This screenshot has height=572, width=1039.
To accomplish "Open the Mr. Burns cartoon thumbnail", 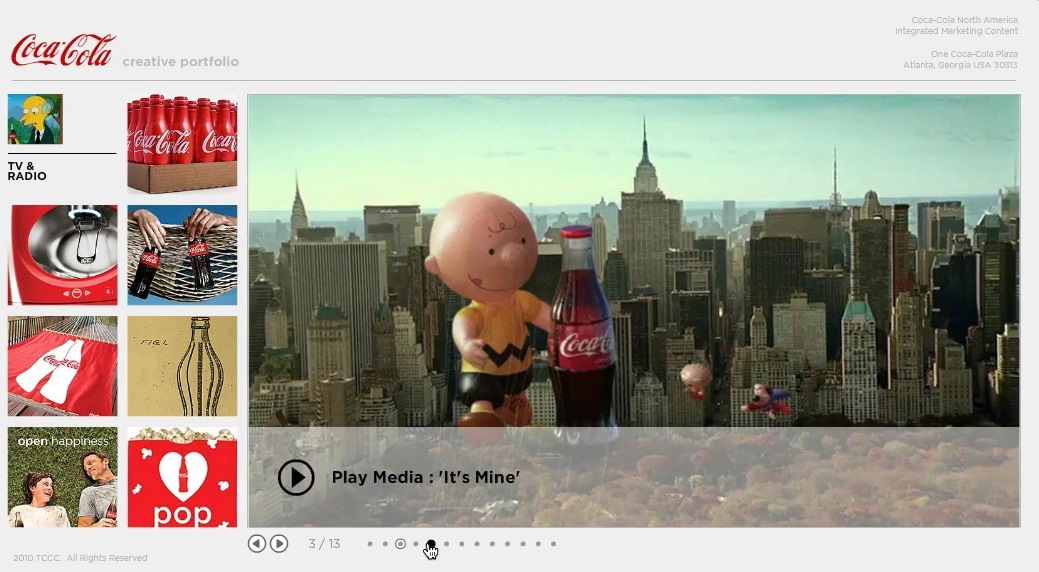I will pyautogui.click(x=35, y=119).
